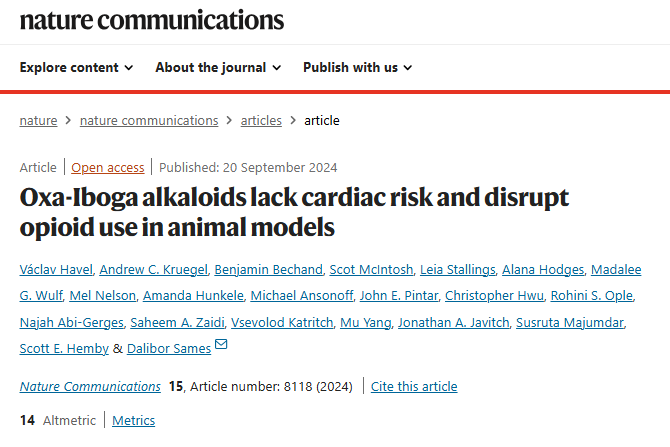This screenshot has height=447, width=670.
Task: Open author Jonathan A. Javitch link
Action: (454, 323)
